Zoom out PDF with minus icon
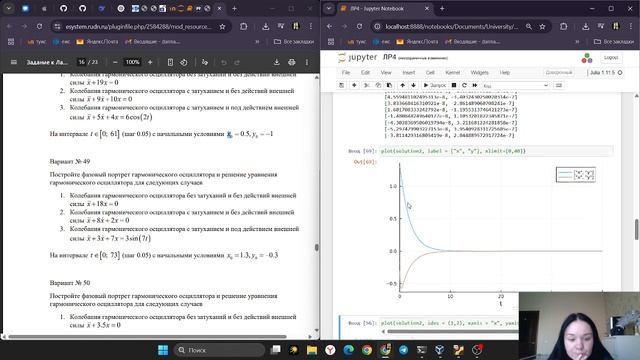This screenshot has width=640, height=360. click(x=115, y=62)
